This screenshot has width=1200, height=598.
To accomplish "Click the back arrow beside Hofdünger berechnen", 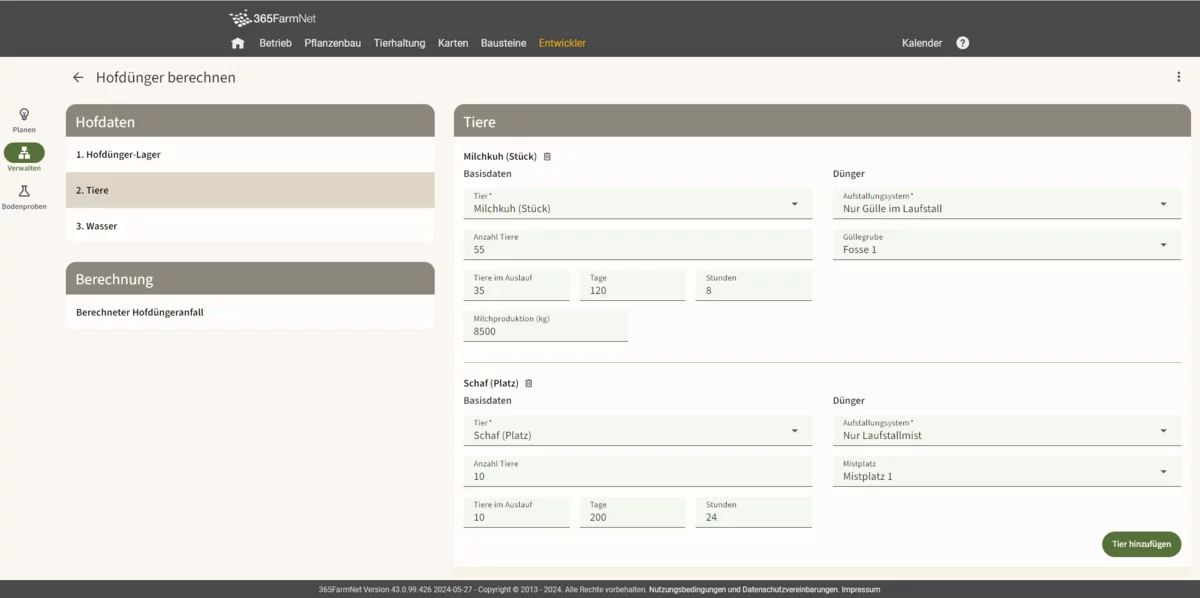I will 78,77.
